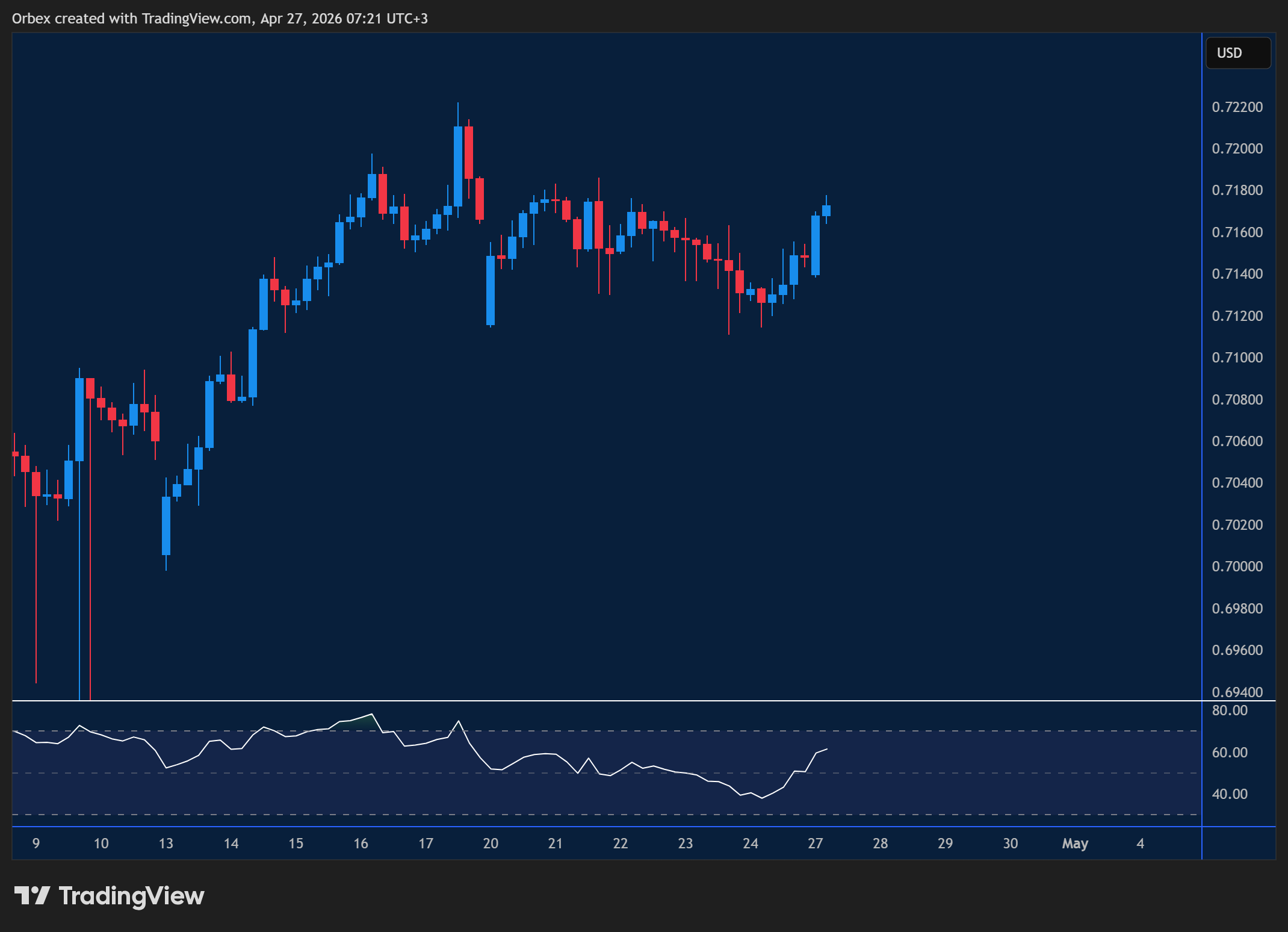The width and height of the screenshot is (1288, 932).
Task: Click the last blue candle on the chart
Action: point(826,211)
